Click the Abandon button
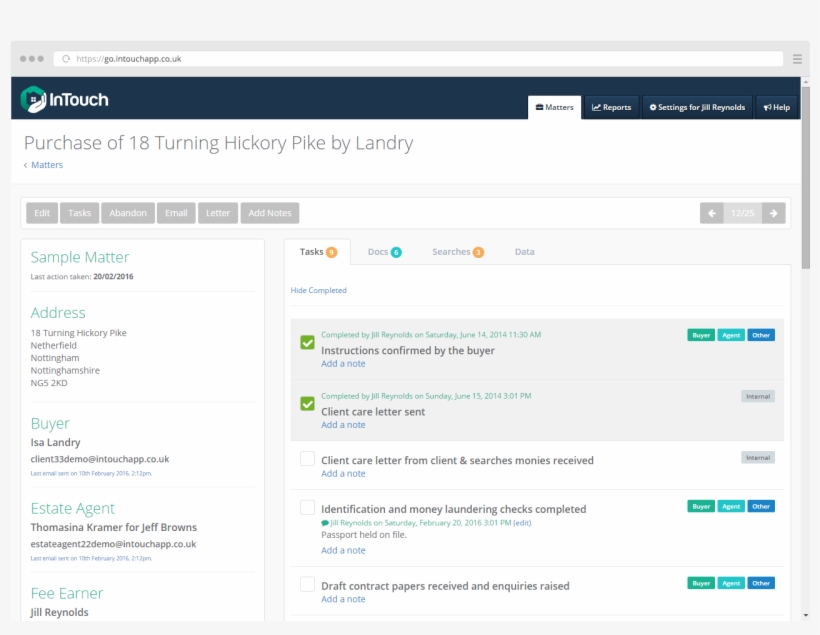The height and width of the screenshot is (635, 820). pyautogui.click(x=127, y=212)
